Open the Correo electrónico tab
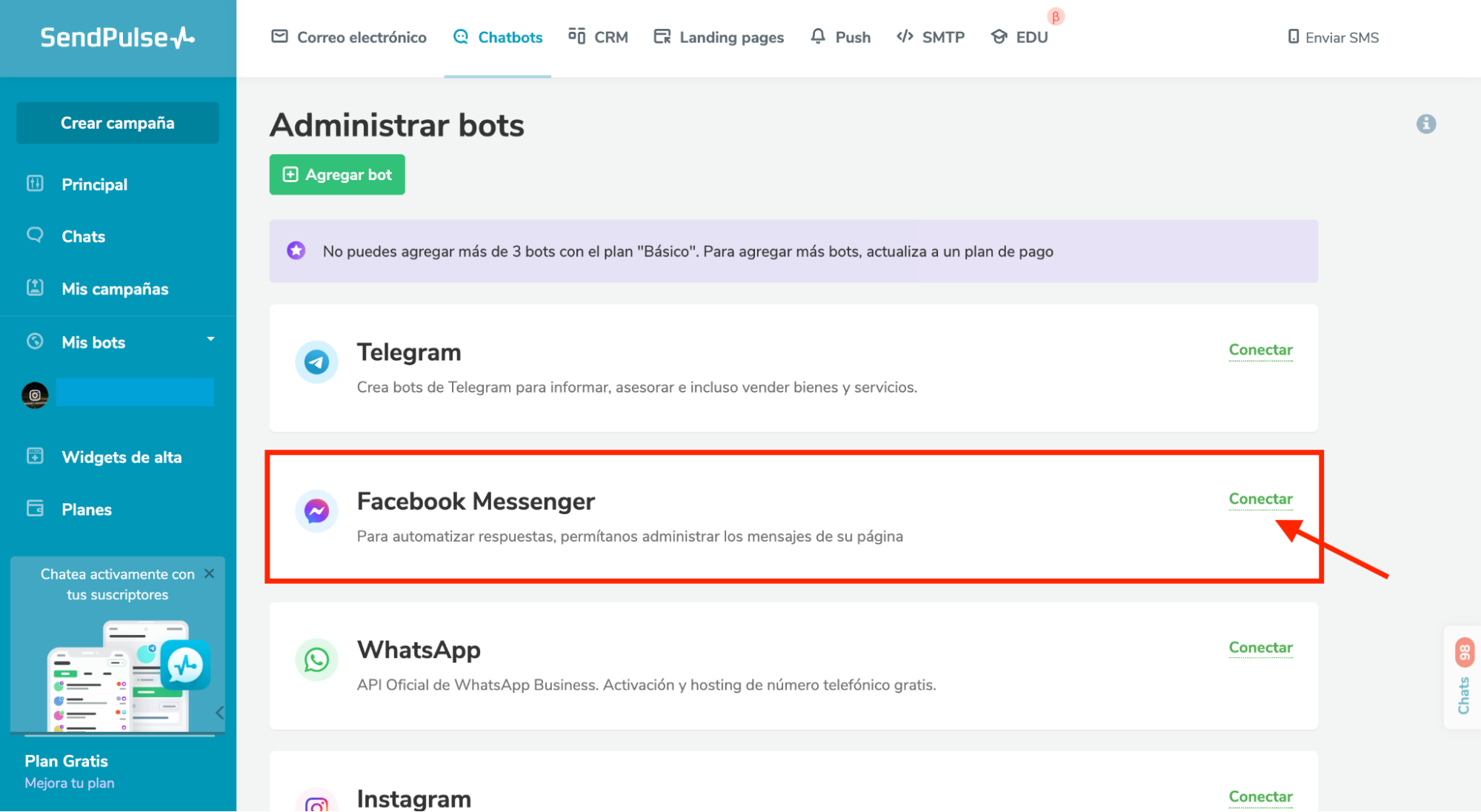 [349, 37]
